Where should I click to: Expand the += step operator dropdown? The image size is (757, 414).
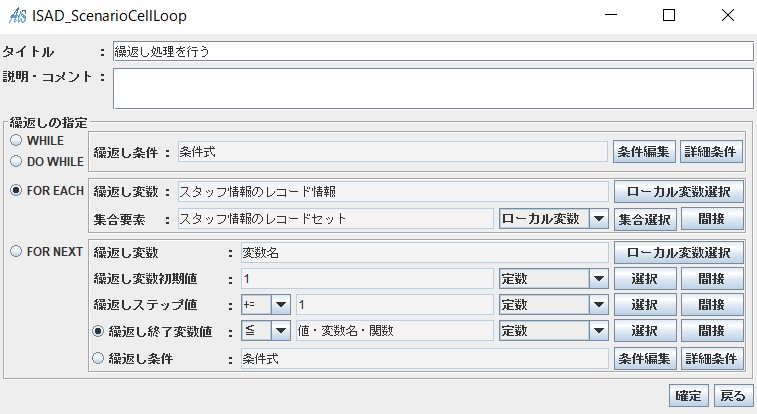tap(266, 305)
